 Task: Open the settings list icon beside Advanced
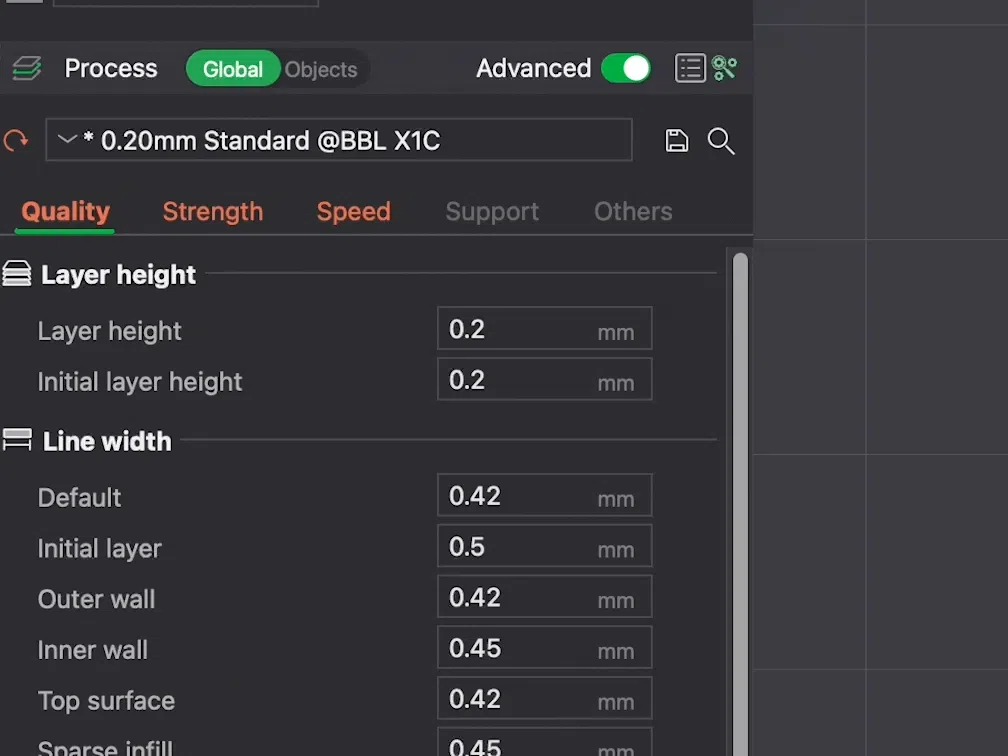tap(690, 68)
